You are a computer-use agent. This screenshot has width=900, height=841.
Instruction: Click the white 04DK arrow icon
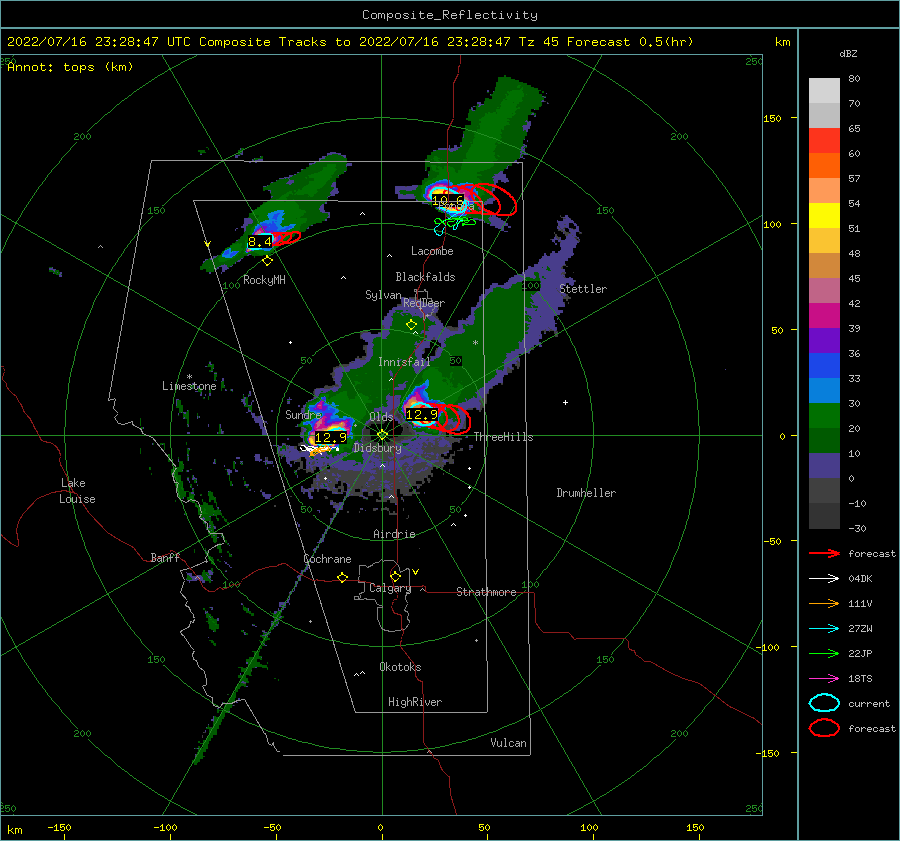[824, 579]
